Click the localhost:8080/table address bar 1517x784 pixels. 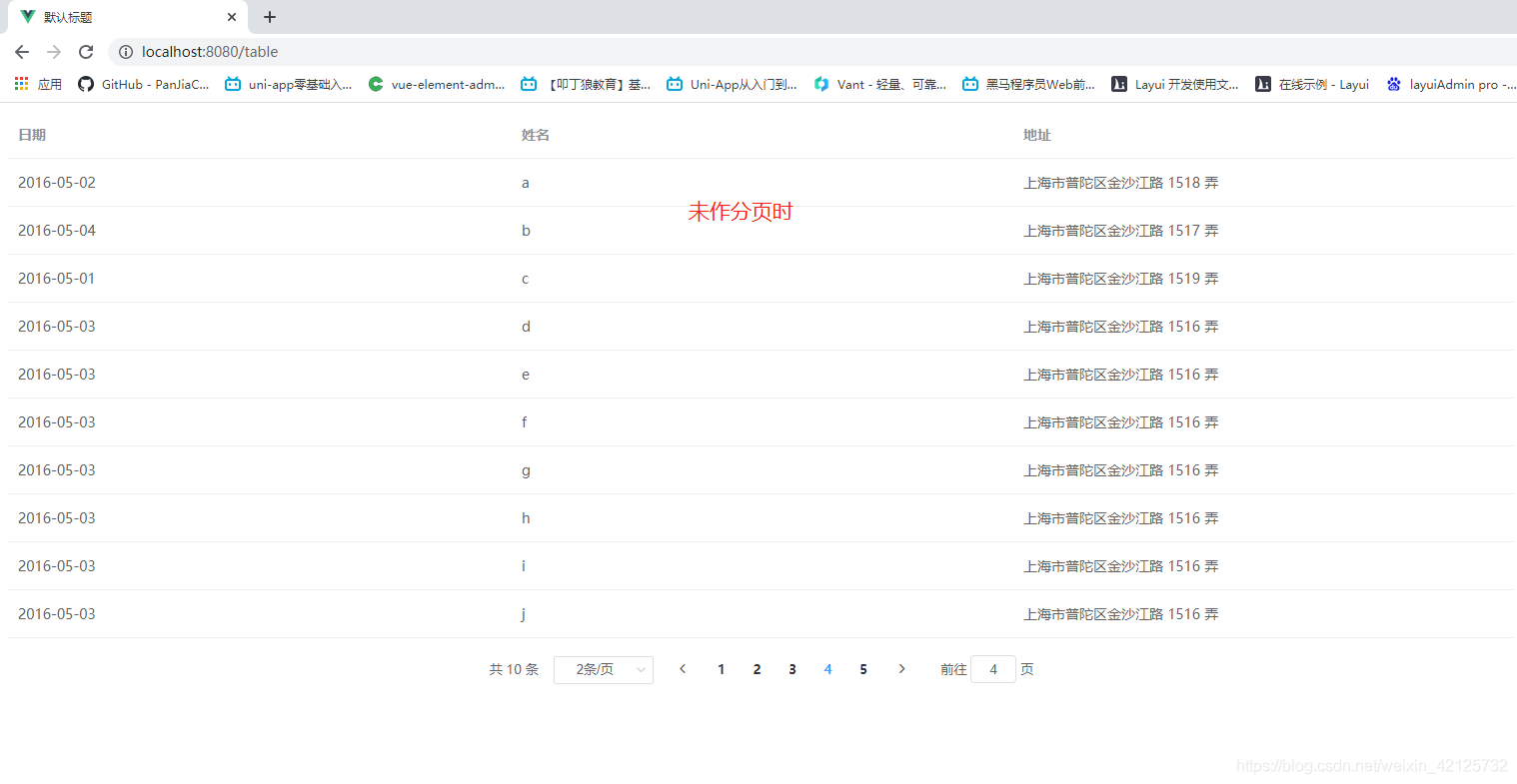[x=814, y=52]
